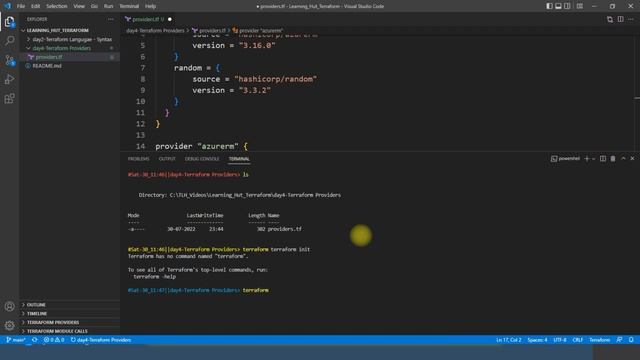Open editor more actions ellipsis
This screenshot has height=360, width=640.
coord(631,19)
